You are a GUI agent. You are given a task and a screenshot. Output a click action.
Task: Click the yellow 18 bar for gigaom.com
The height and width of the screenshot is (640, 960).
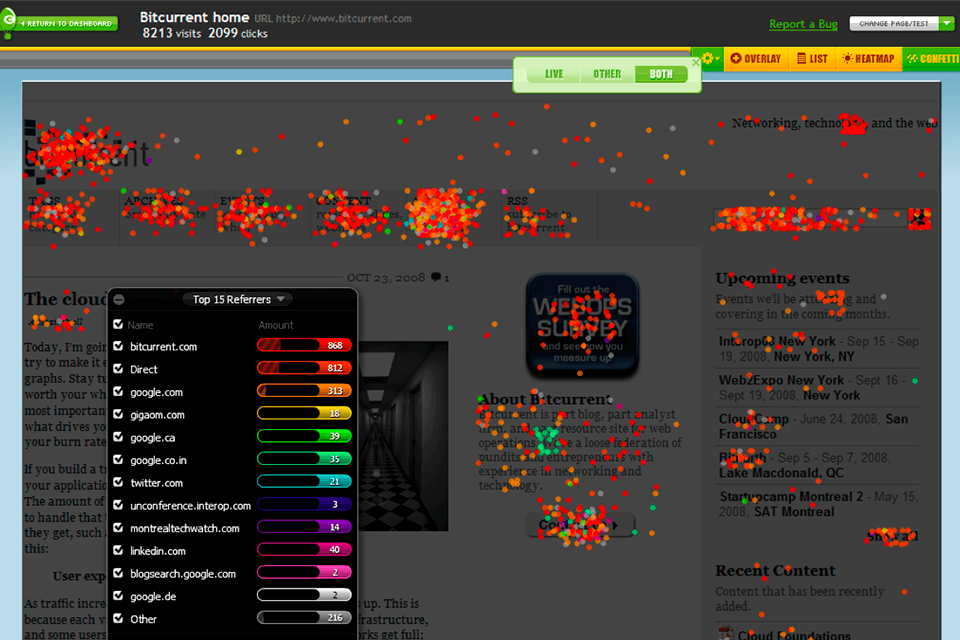click(304, 413)
